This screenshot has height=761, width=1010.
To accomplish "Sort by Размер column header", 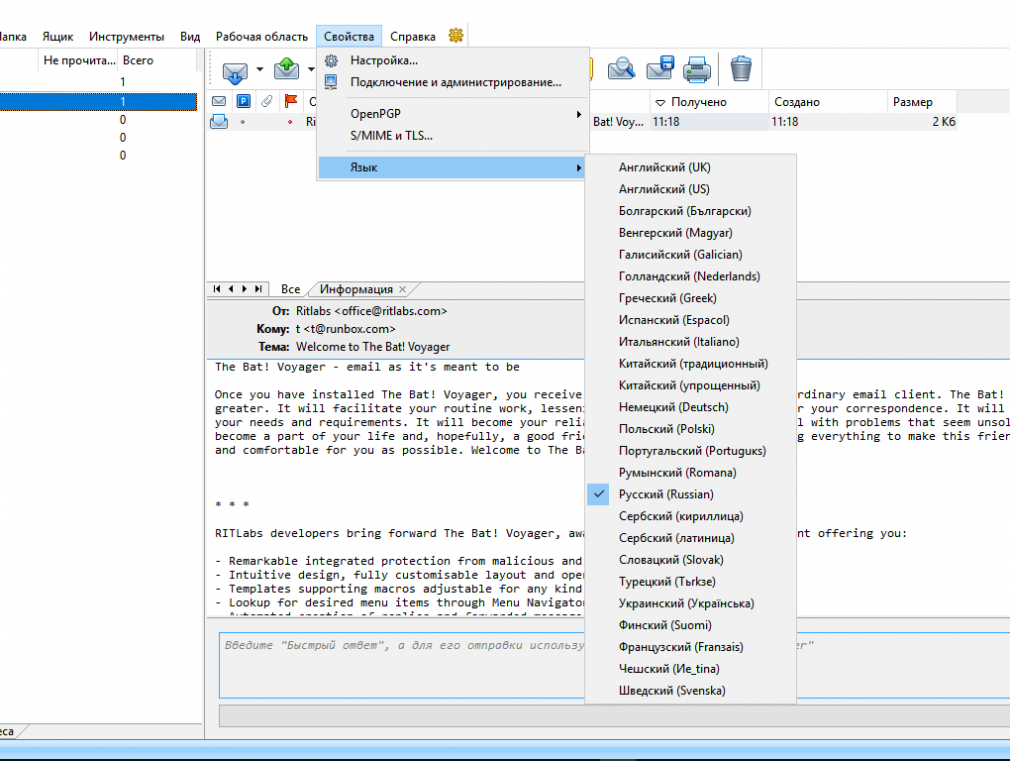I will 922,102.
